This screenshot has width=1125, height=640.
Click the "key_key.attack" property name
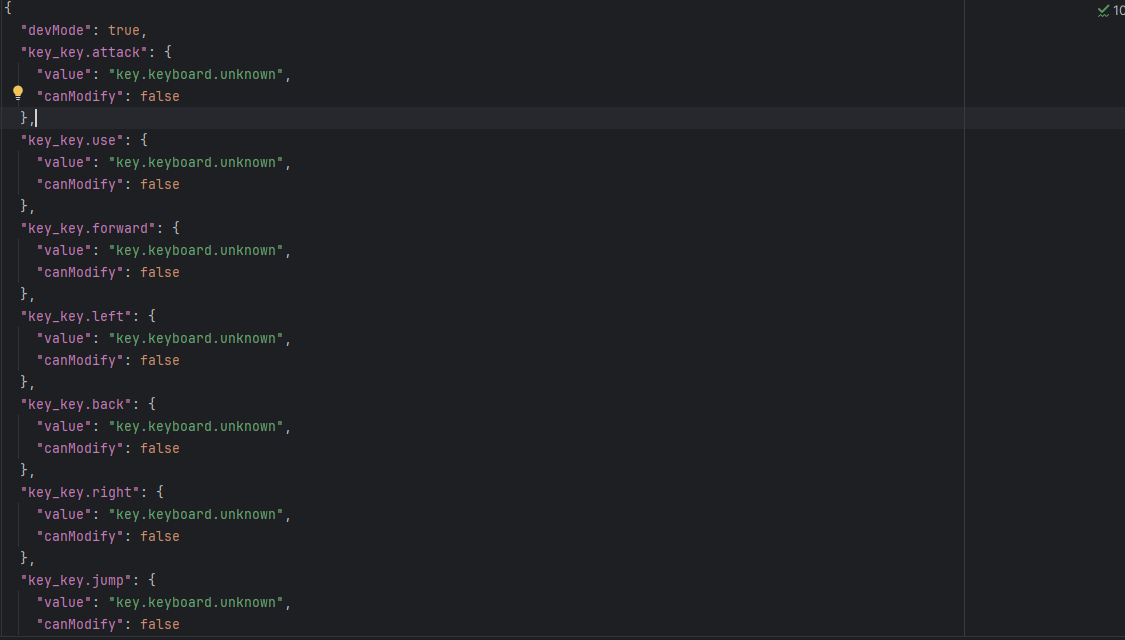tap(85, 52)
